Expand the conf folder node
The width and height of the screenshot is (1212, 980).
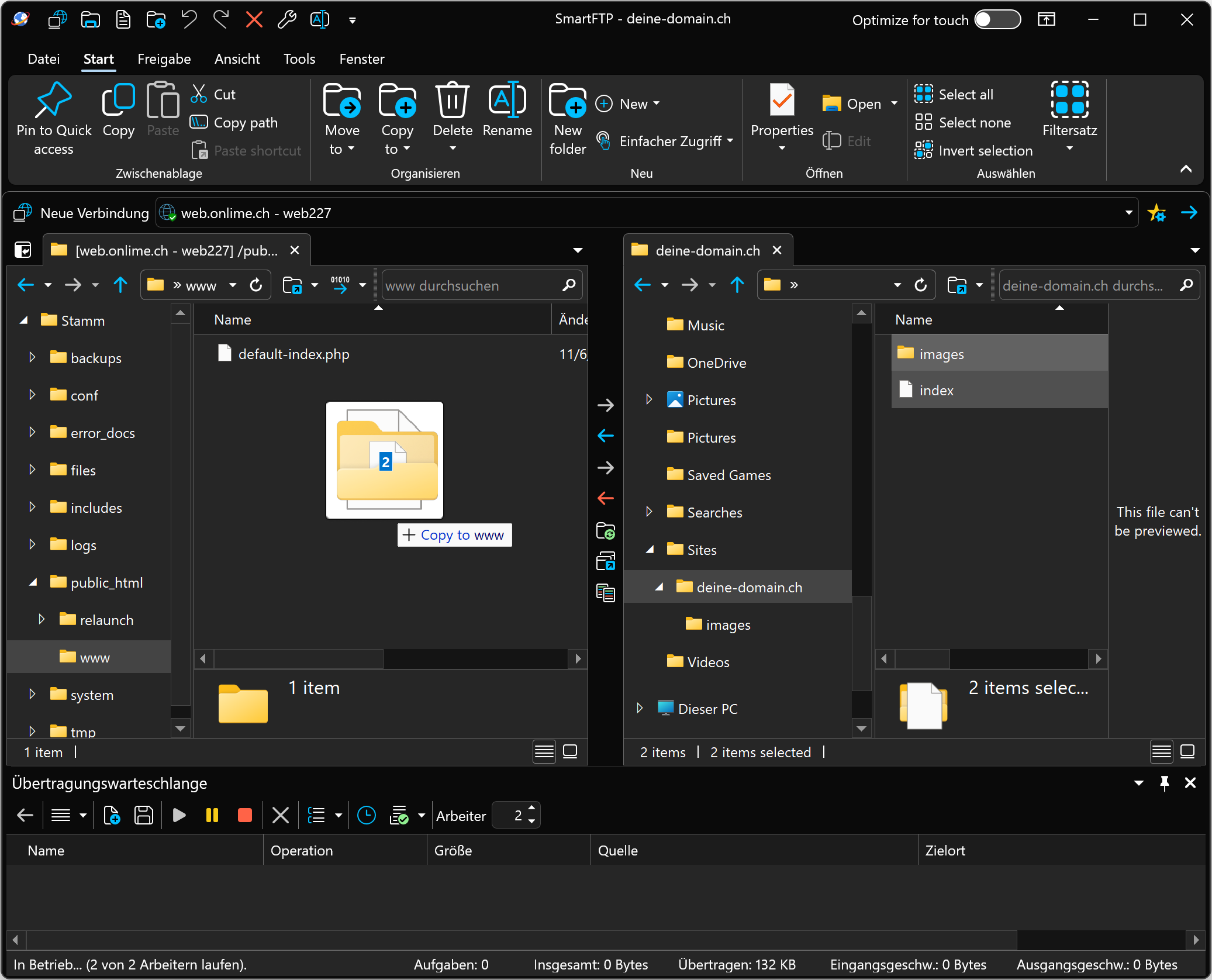[x=32, y=395]
